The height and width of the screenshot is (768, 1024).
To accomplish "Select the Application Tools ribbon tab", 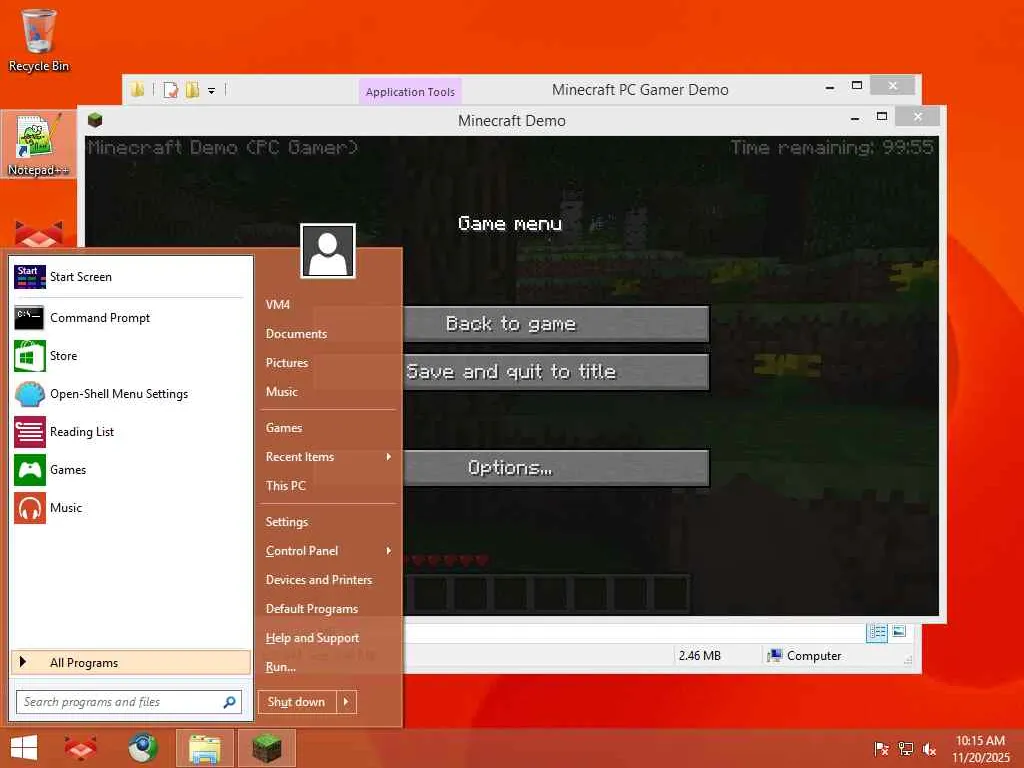I will (x=410, y=92).
